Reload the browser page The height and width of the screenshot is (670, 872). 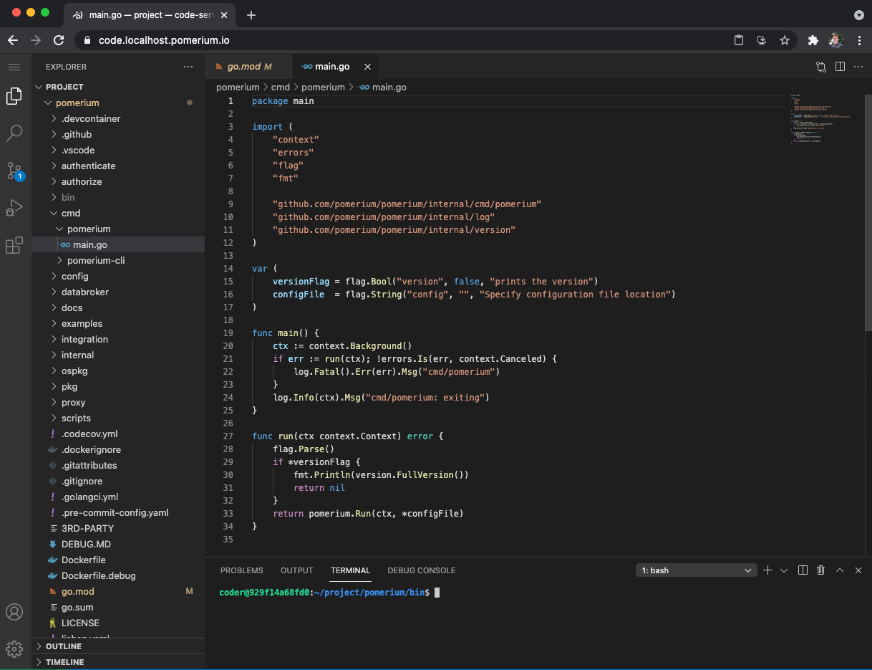click(x=58, y=40)
